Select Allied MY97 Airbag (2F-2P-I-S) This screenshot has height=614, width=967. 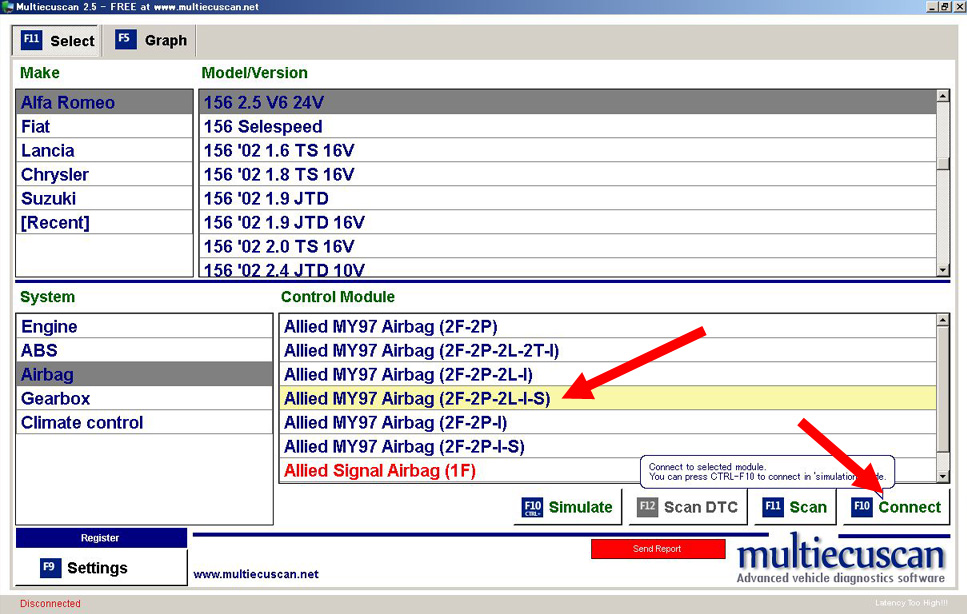[607, 446]
